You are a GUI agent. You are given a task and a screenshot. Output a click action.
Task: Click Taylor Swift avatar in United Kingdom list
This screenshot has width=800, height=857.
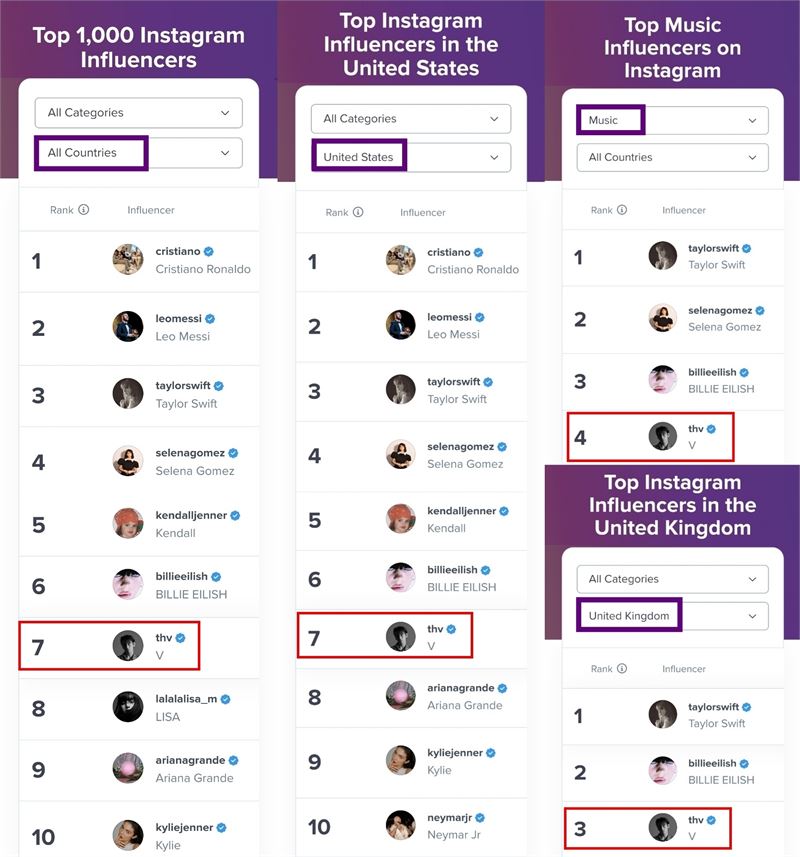pos(663,714)
